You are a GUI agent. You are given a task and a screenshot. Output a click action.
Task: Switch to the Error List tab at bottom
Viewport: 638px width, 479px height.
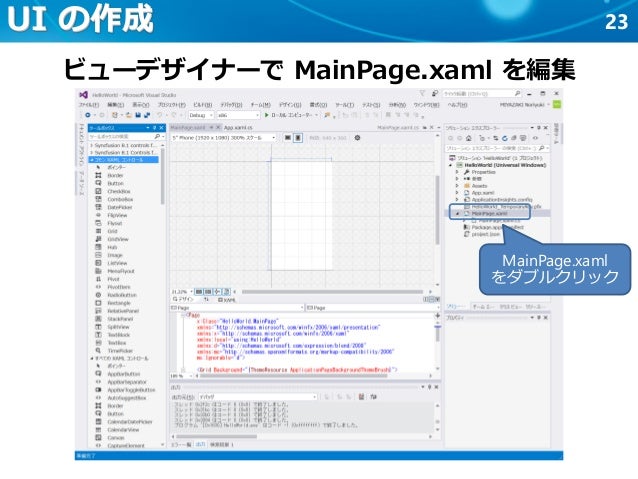[x=181, y=445]
